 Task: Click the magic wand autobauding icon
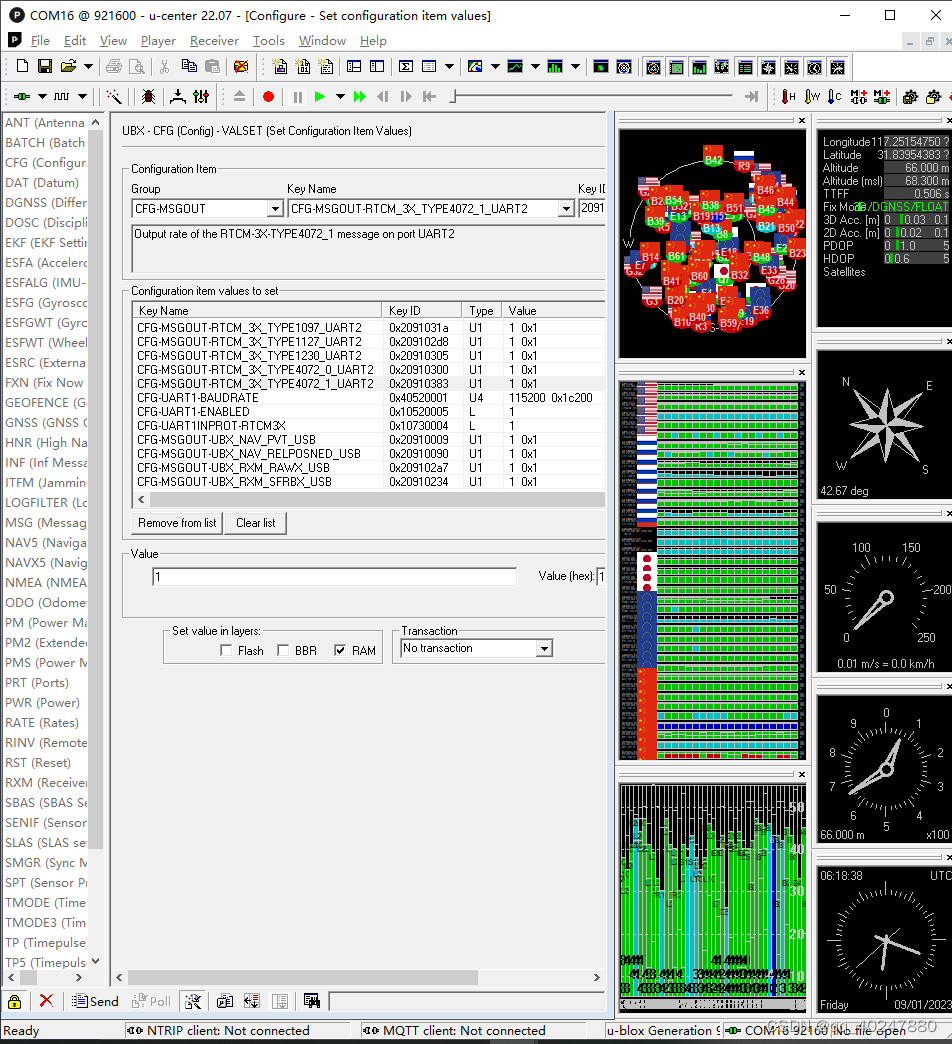click(x=114, y=97)
